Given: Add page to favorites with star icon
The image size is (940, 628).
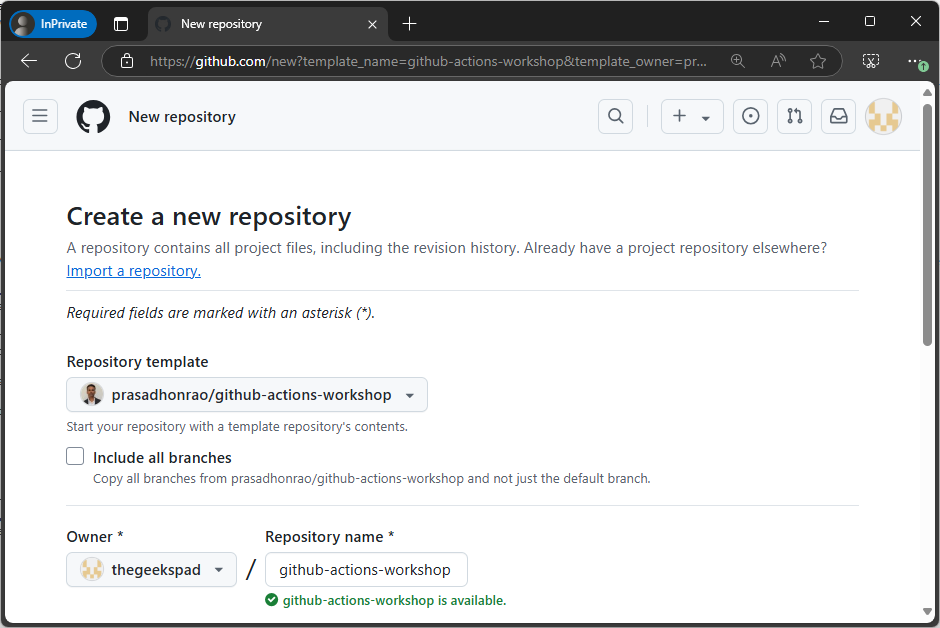Looking at the screenshot, I should (x=818, y=61).
